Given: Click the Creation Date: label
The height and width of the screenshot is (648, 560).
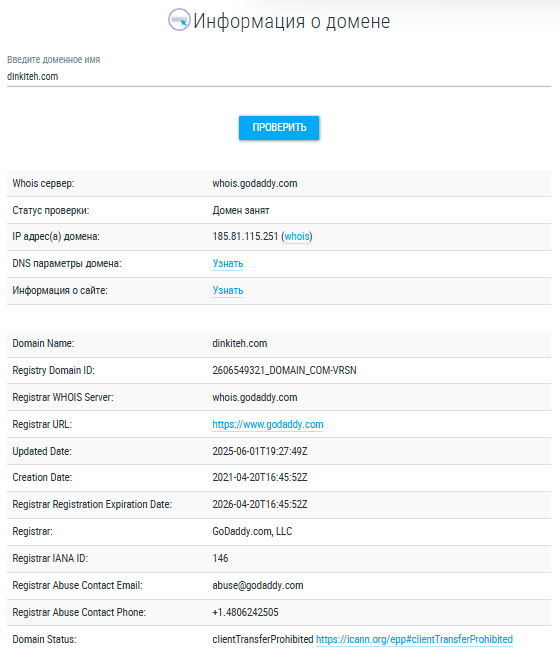Looking at the screenshot, I should point(42,477).
